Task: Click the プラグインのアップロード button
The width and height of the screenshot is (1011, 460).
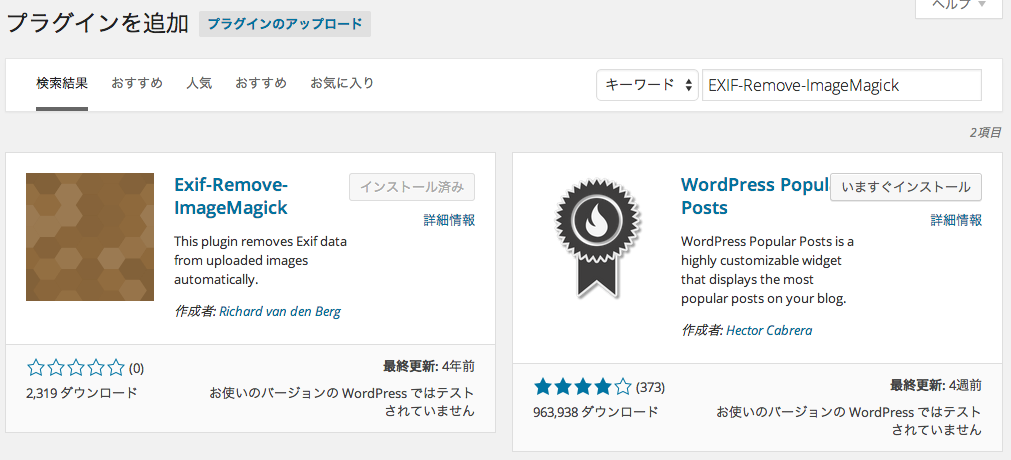Action: click(x=284, y=25)
